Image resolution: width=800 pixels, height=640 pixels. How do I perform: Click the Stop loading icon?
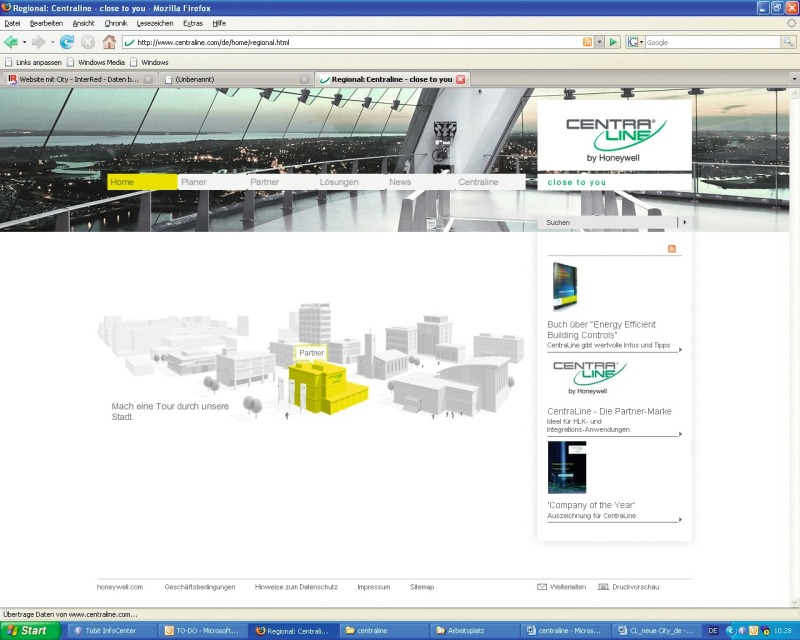pyautogui.click(x=88, y=42)
